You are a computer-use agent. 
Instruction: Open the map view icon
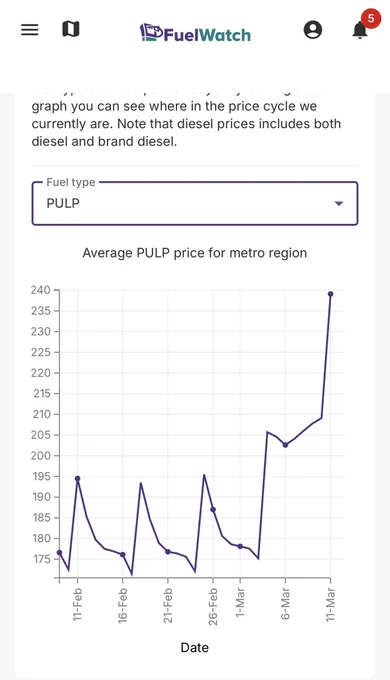[71, 29]
